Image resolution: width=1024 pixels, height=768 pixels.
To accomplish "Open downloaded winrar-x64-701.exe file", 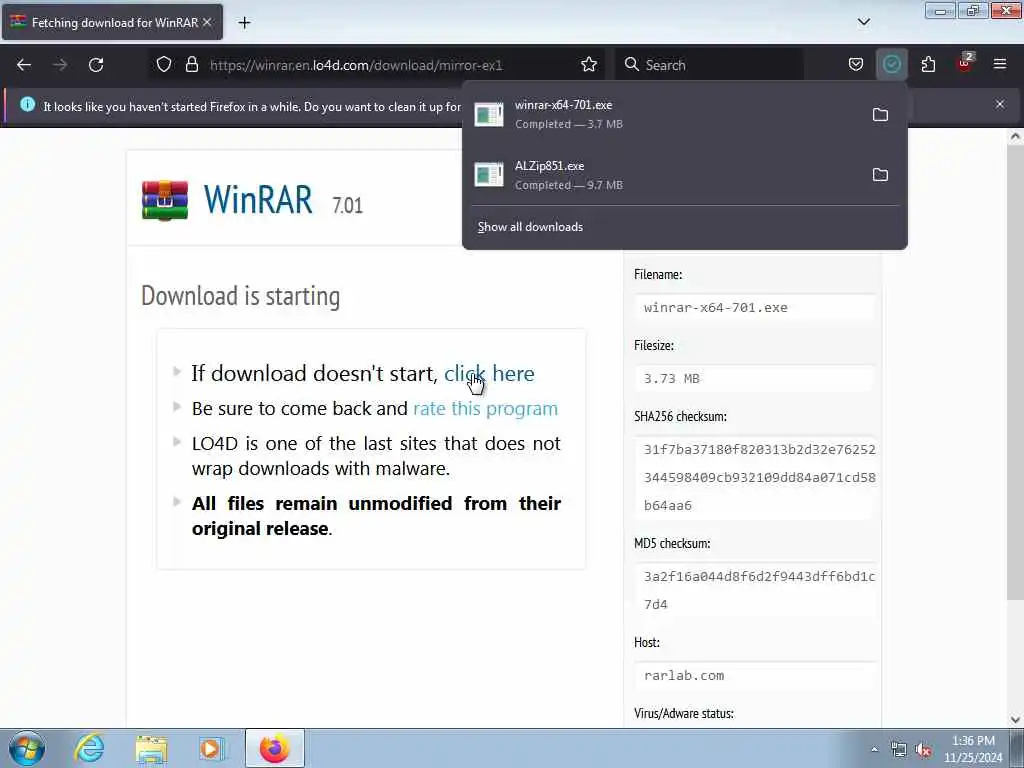I will pyautogui.click(x=666, y=114).
